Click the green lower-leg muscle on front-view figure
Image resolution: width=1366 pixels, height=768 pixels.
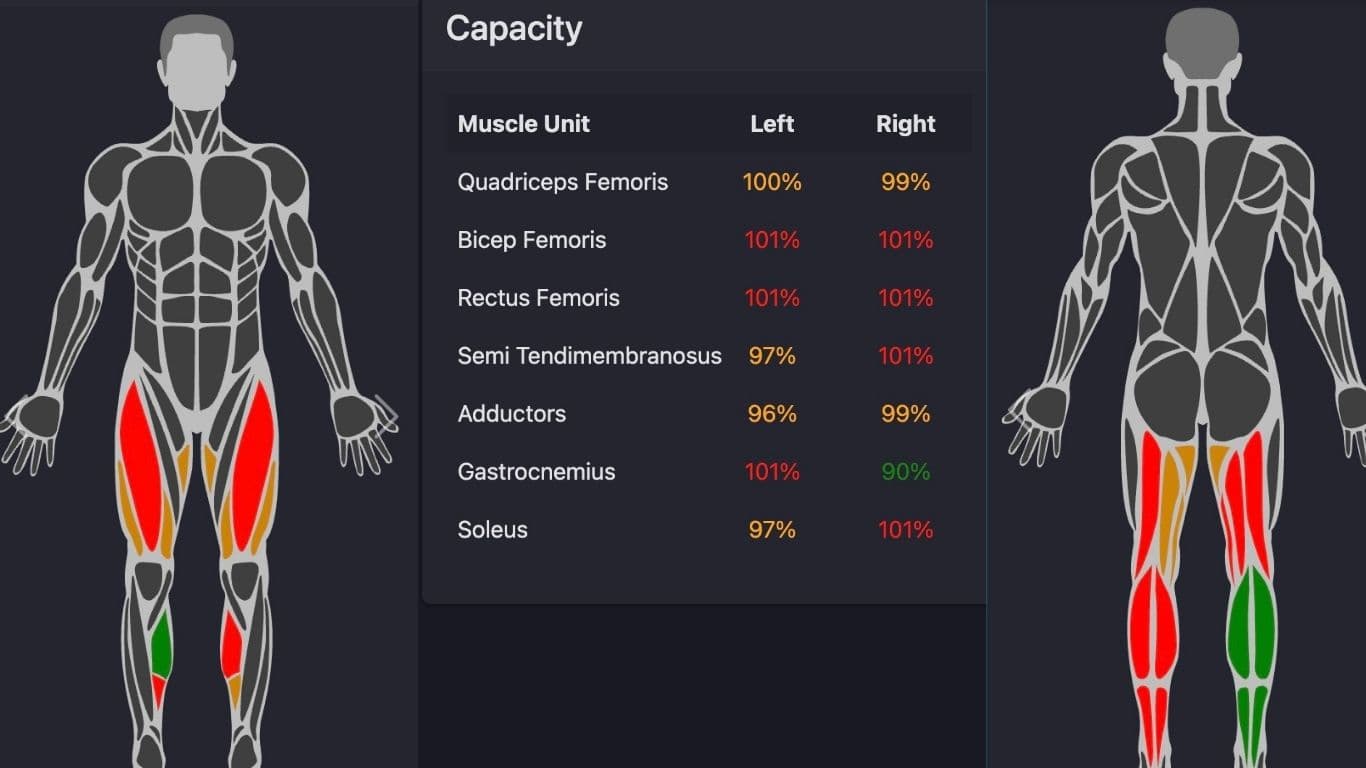click(x=160, y=645)
